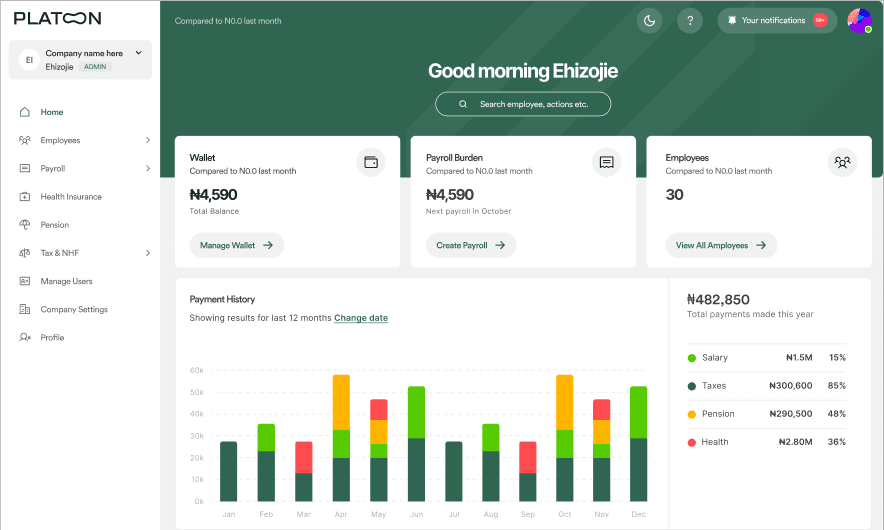Click the Company Settings building icon
The height and width of the screenshot is (530, 884).
coord(25,309)
